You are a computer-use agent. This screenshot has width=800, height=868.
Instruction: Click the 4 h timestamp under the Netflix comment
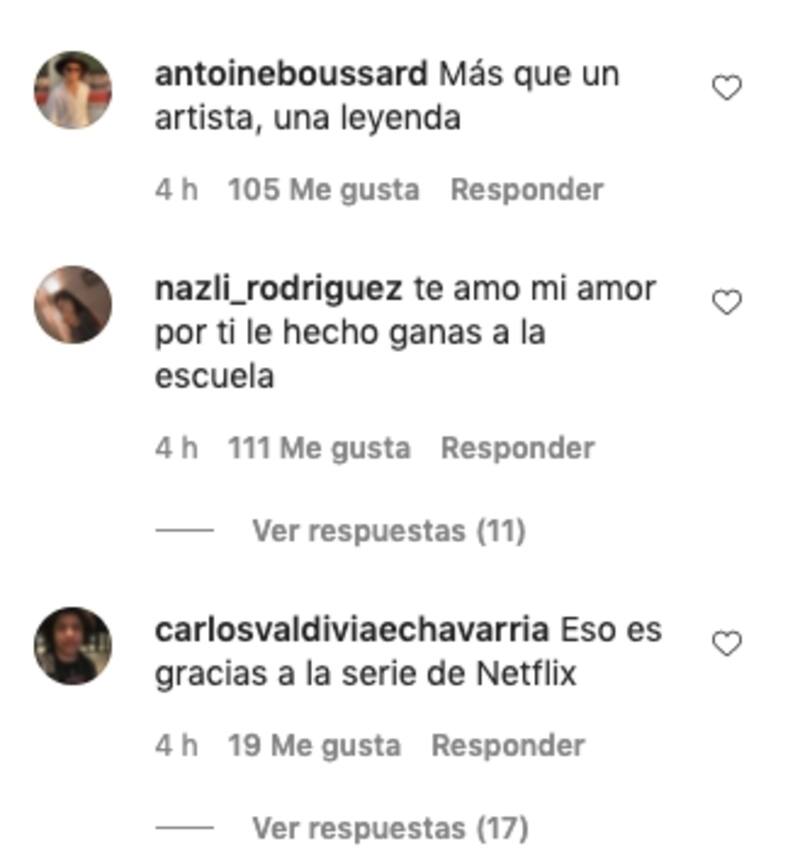click(x=176, y=746)
